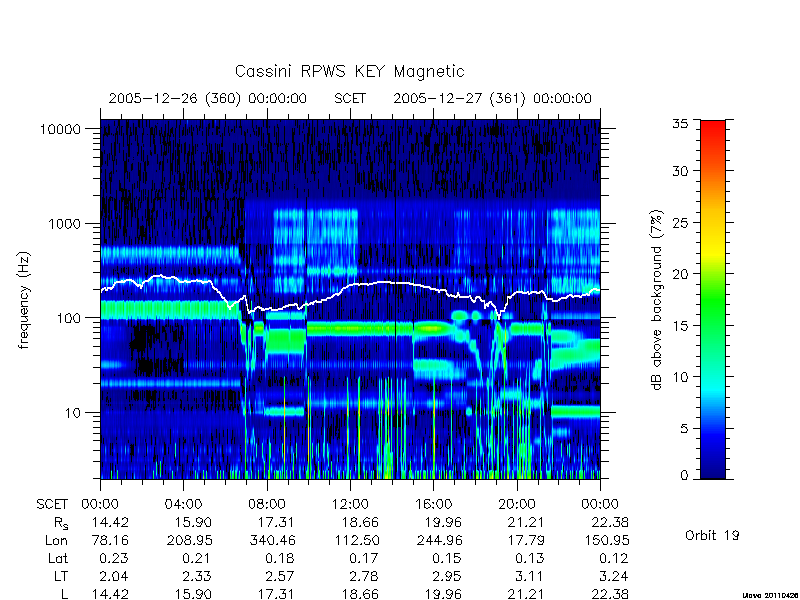Click the '0' color scale label
The image size is (800, 600).
[684, 476]
